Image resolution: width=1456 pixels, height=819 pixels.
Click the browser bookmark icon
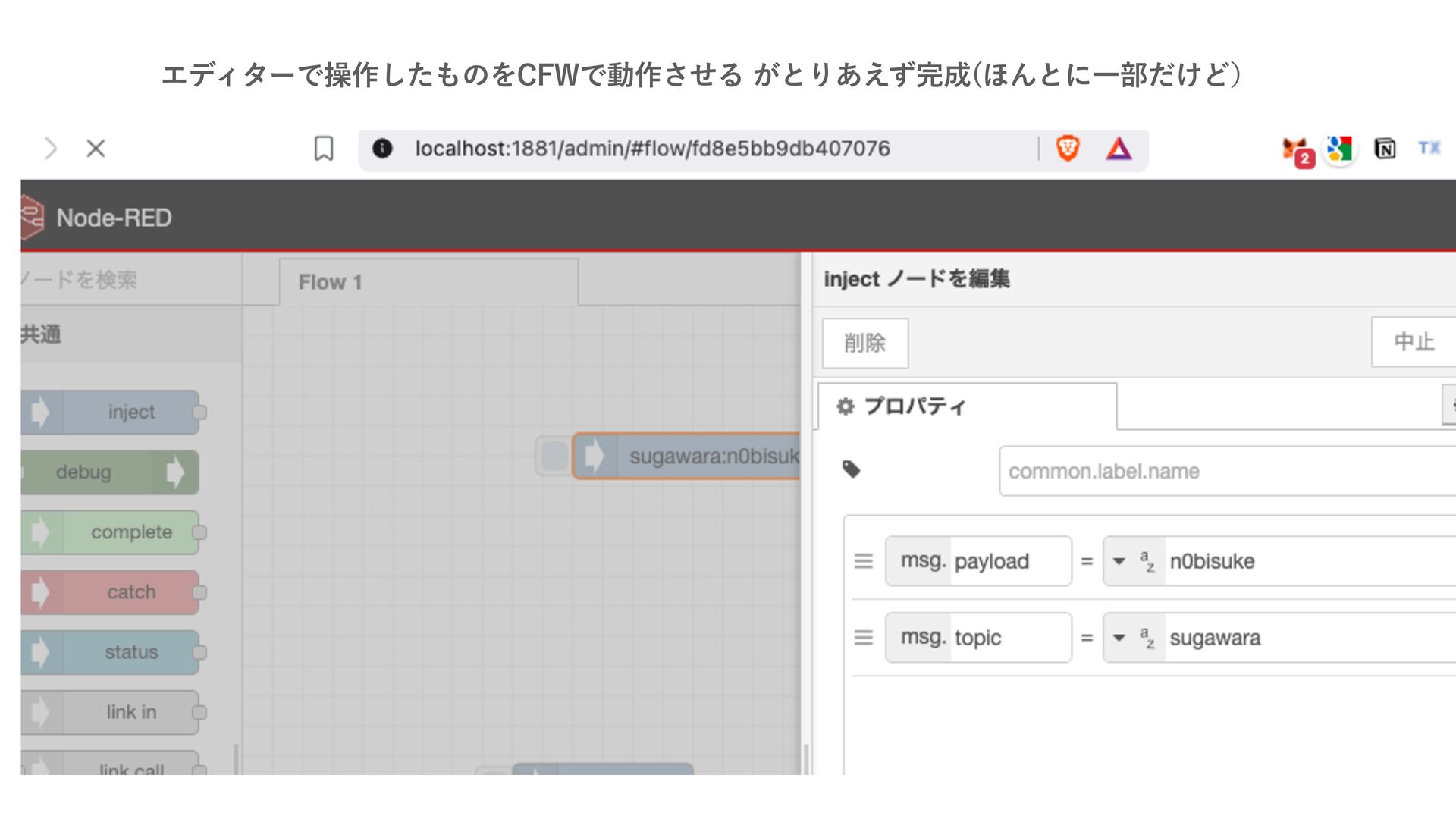[324, 149]
